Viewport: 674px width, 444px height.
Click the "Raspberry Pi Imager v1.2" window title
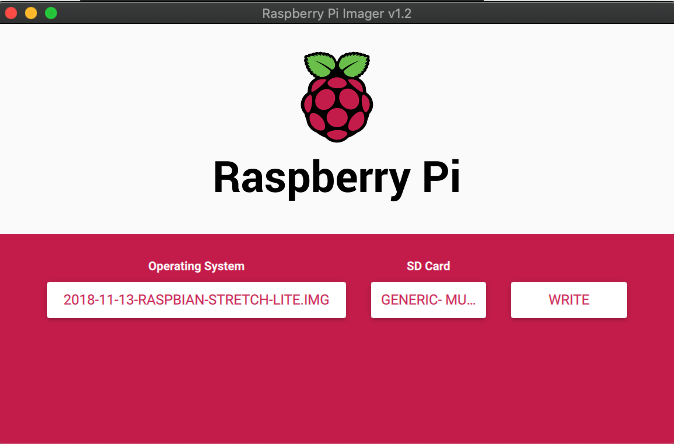(337, 13)
